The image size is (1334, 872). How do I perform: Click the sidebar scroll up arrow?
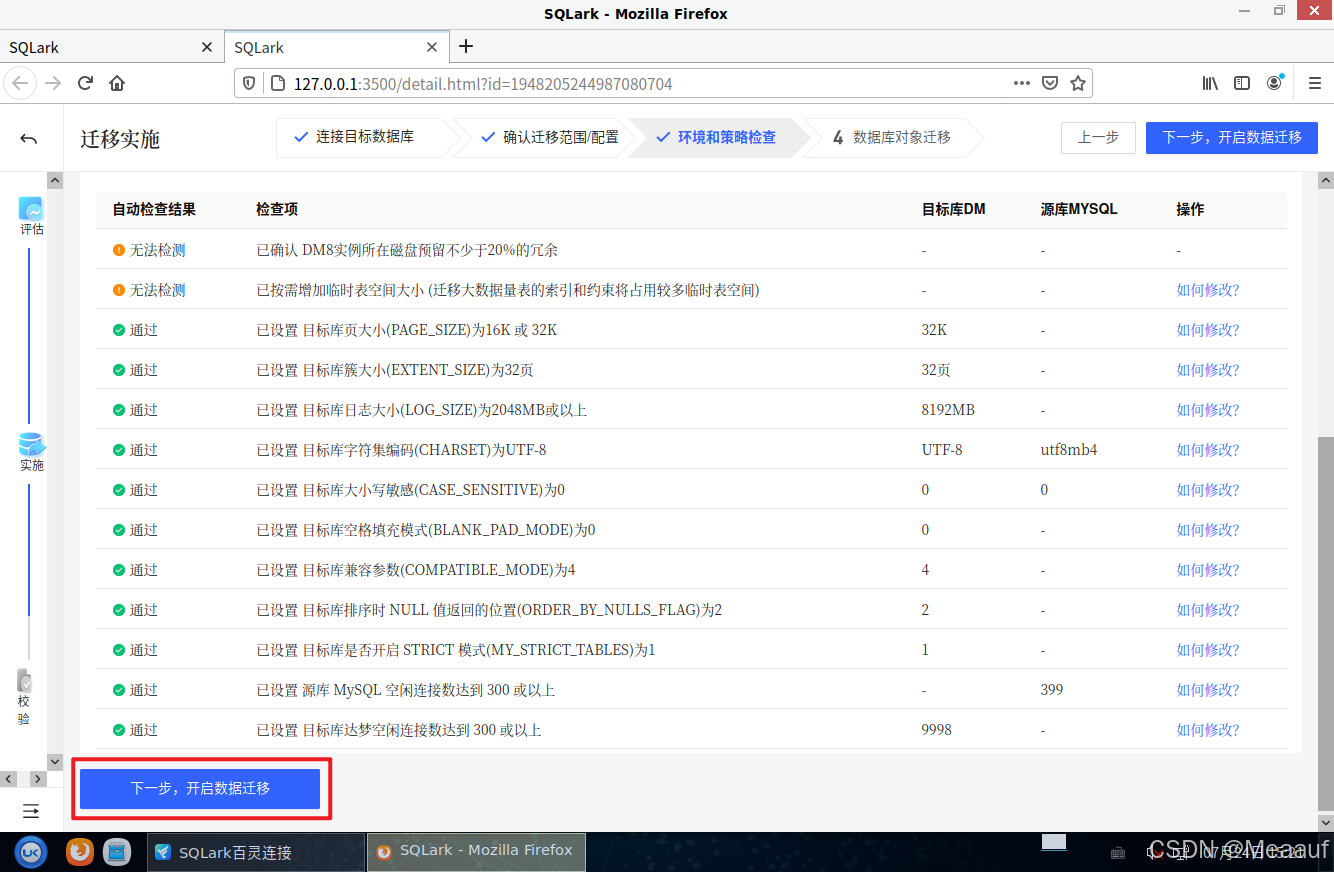point(55,180)
